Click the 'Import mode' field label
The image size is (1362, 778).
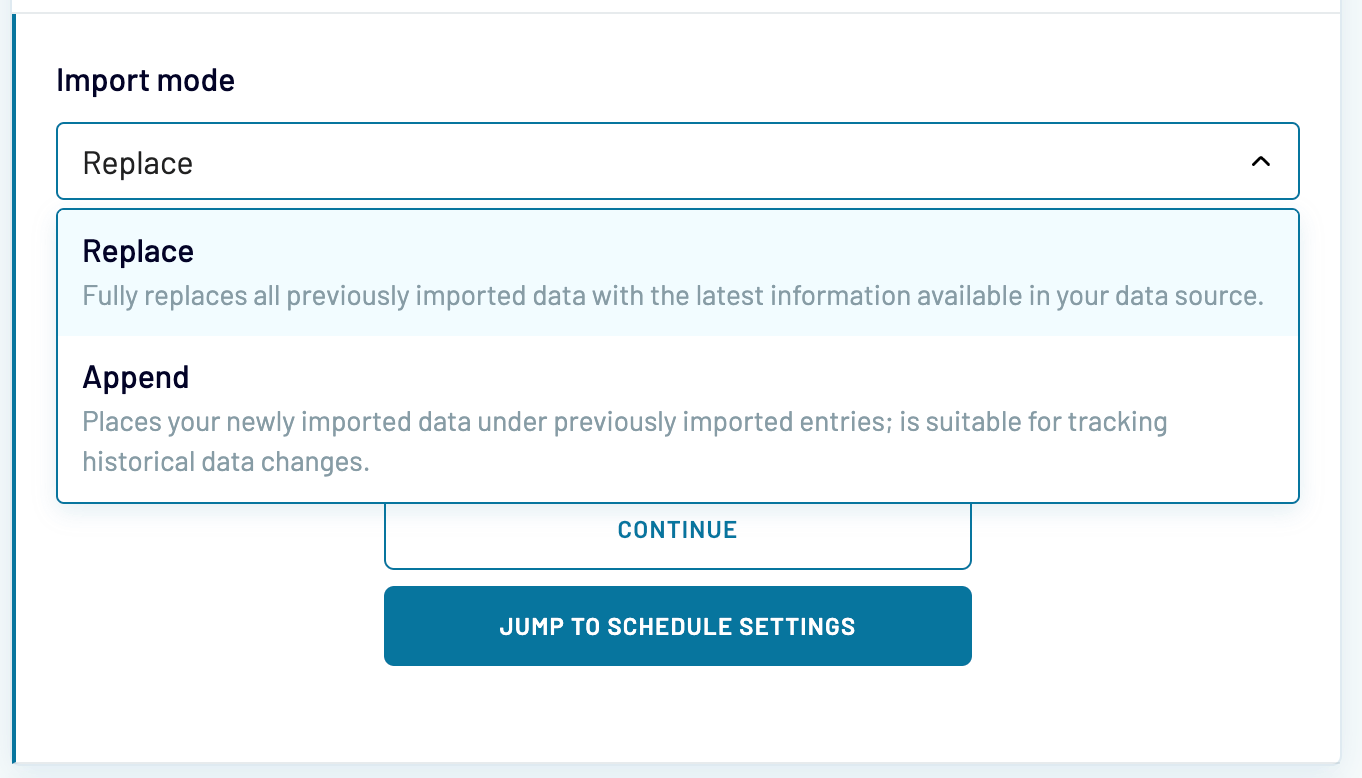145,80
